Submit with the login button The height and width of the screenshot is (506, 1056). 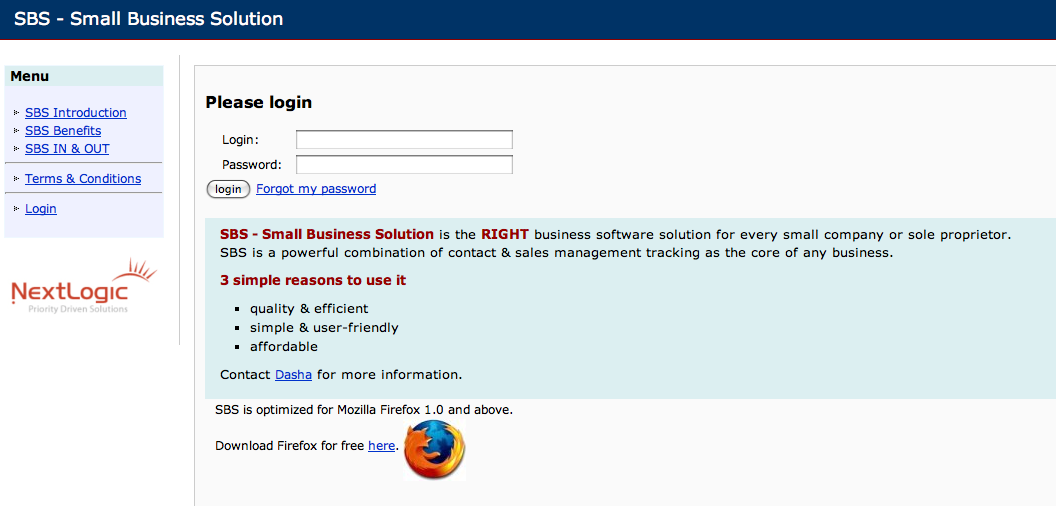click(x=228, y=189)
